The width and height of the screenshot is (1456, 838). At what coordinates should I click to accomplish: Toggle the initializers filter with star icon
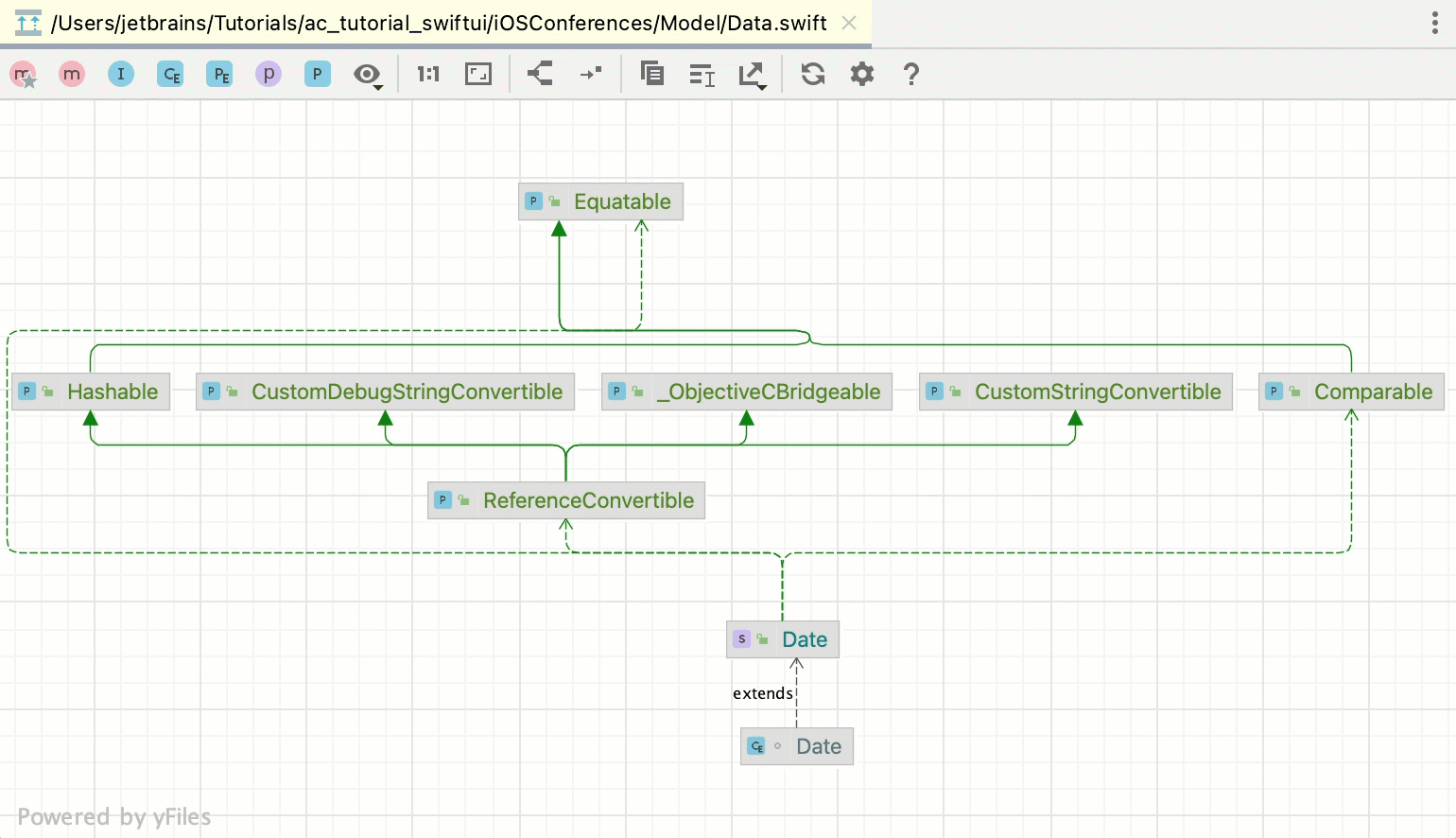point(24,75)
